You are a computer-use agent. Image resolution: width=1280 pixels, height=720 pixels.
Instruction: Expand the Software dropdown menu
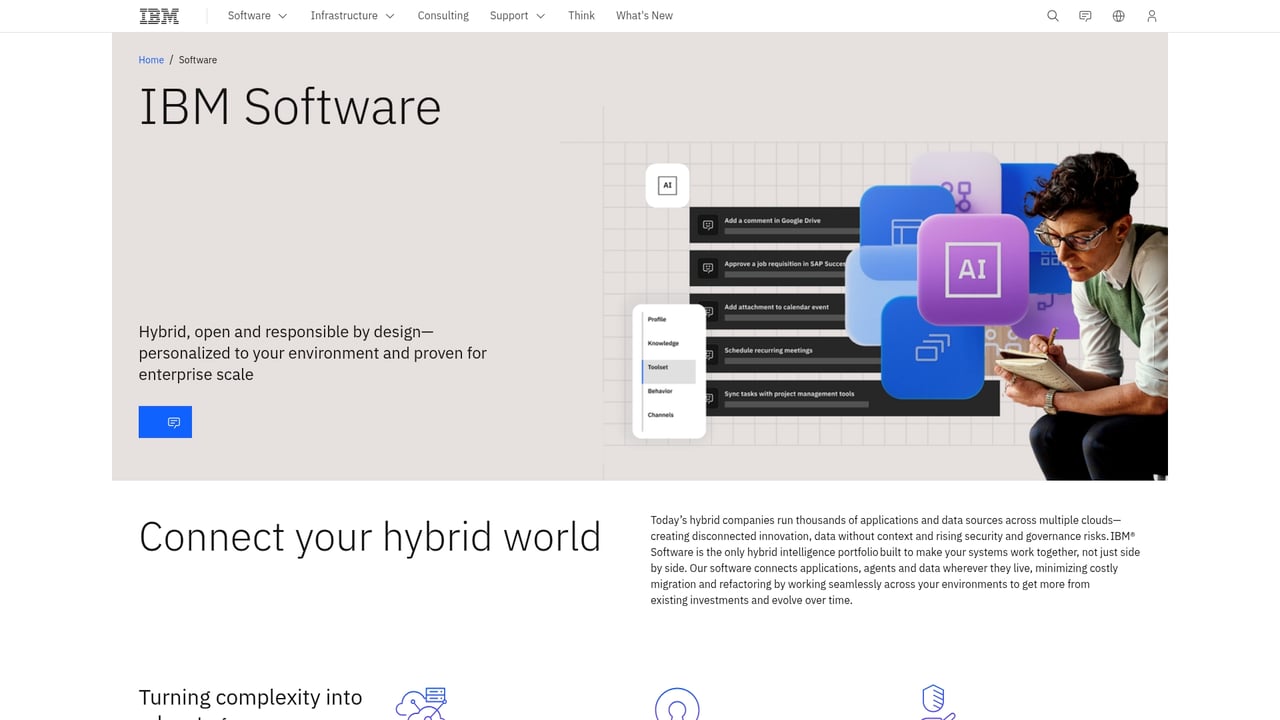click(x=257, y=16)
